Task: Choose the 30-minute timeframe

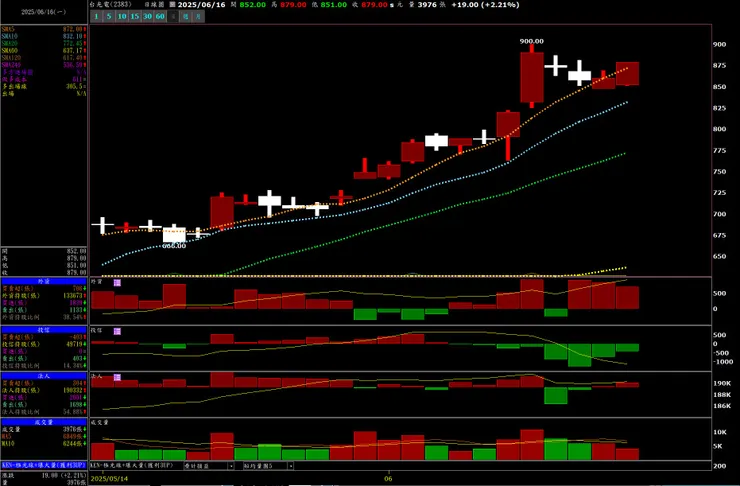Action: pos(147,17)
